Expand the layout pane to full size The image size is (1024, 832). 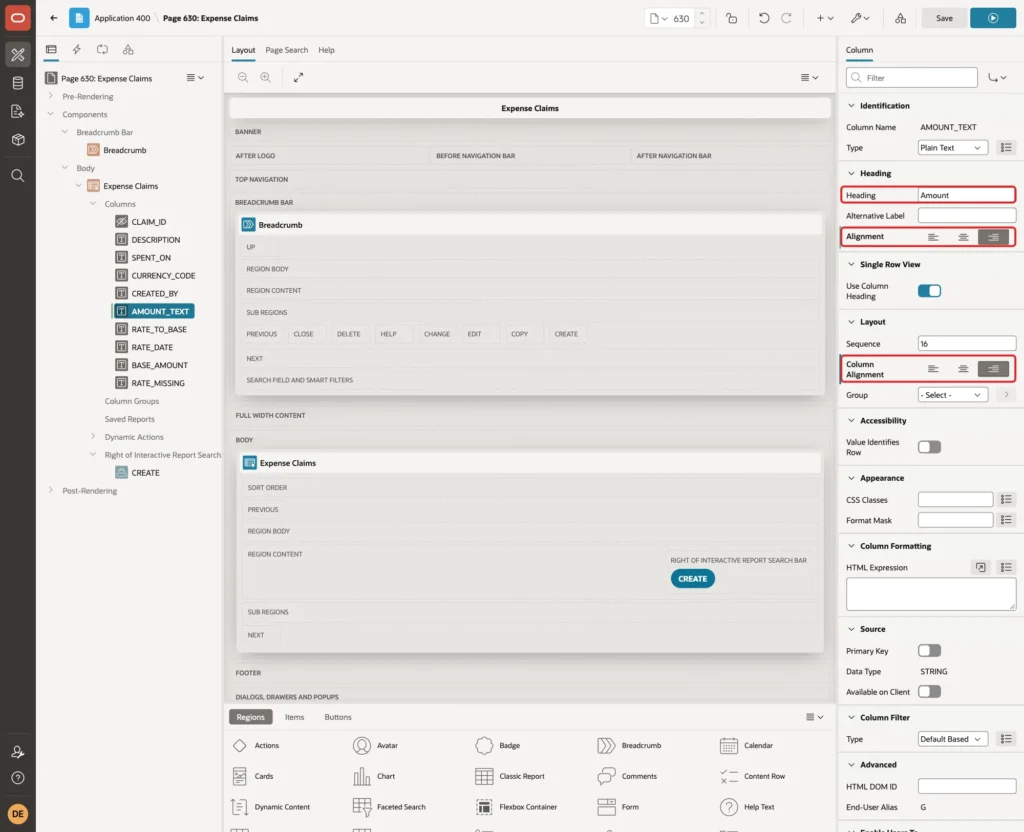click(x=298, y=77)
